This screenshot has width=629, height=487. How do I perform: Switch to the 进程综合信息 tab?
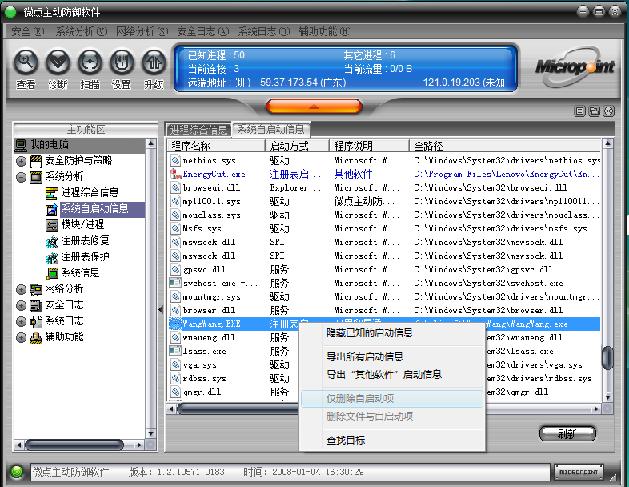pos(198,130)
